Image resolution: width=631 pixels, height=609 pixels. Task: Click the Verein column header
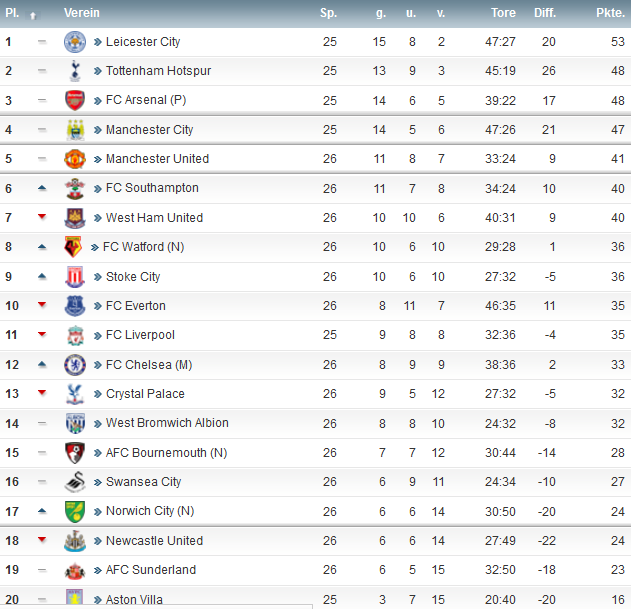[x=81, y=13]
